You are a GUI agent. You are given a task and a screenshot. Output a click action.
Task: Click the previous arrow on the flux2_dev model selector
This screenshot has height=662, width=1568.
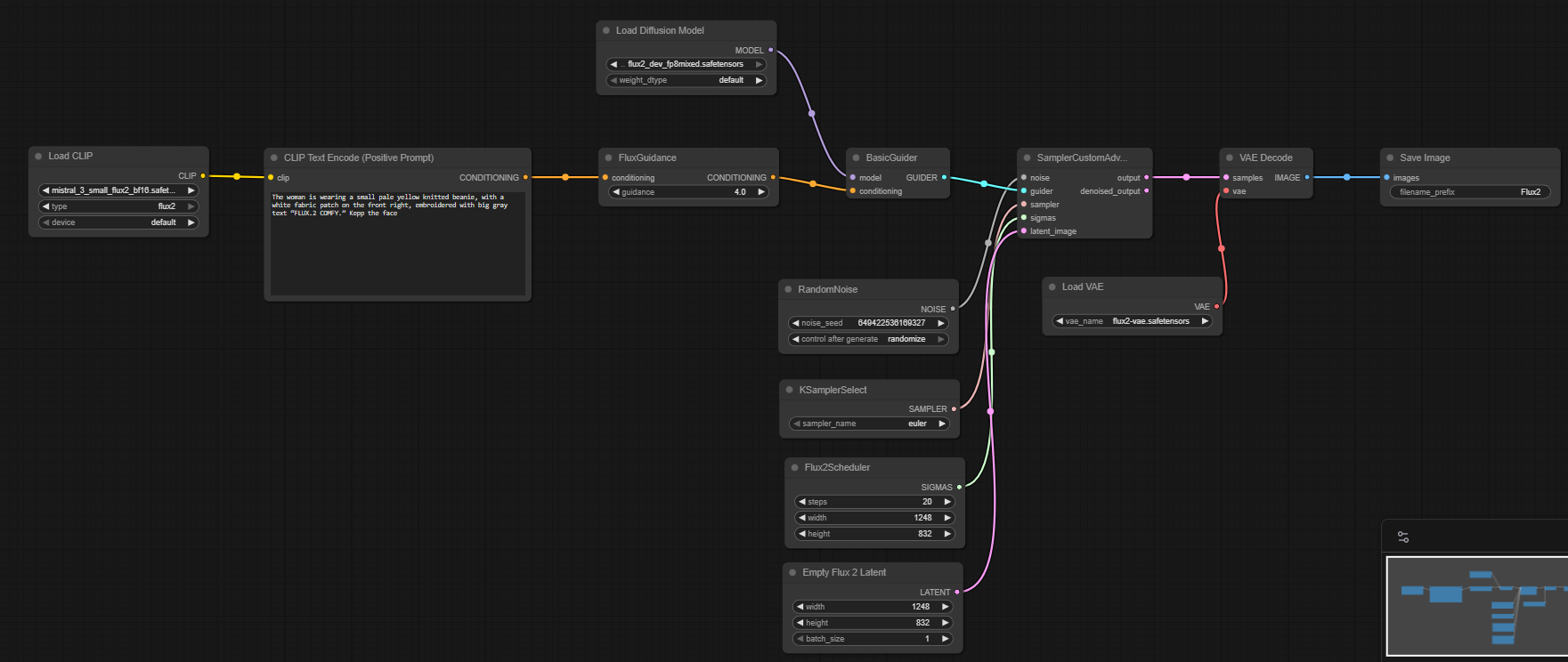point(613,64)
